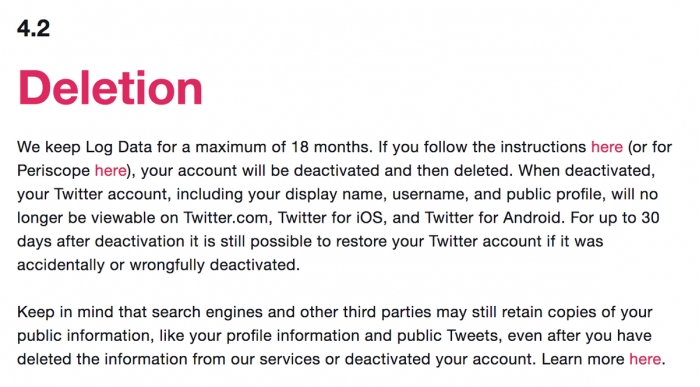Screen dimensions: 700x387
Task: Follow the 'Learn more here' link
Action: (645, 359)
